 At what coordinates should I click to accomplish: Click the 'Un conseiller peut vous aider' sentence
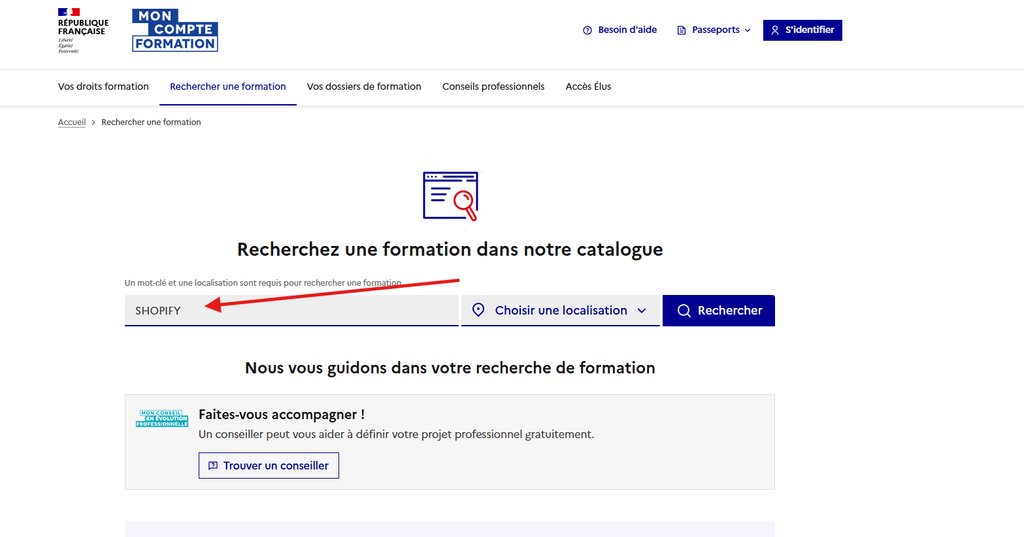[396, 434]
